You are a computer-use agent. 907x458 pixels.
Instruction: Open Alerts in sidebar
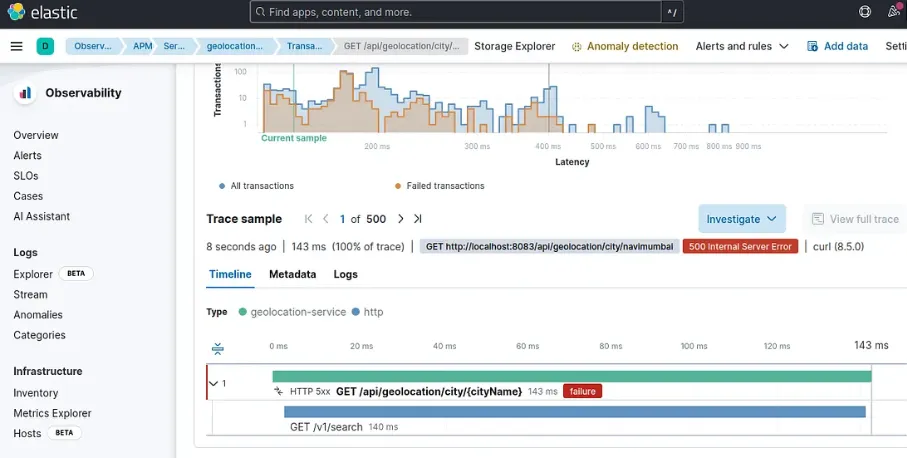(x=27, y=155)
